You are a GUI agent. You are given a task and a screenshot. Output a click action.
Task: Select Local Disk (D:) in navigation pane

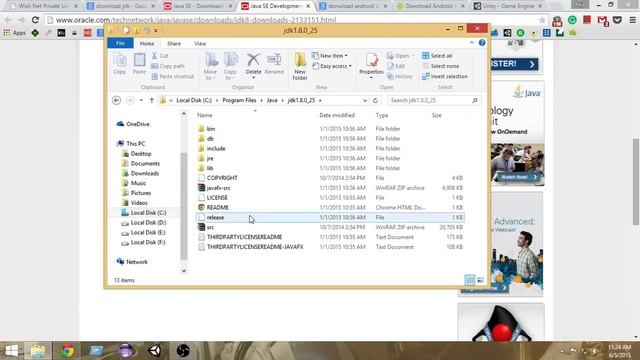pos(144,223)
